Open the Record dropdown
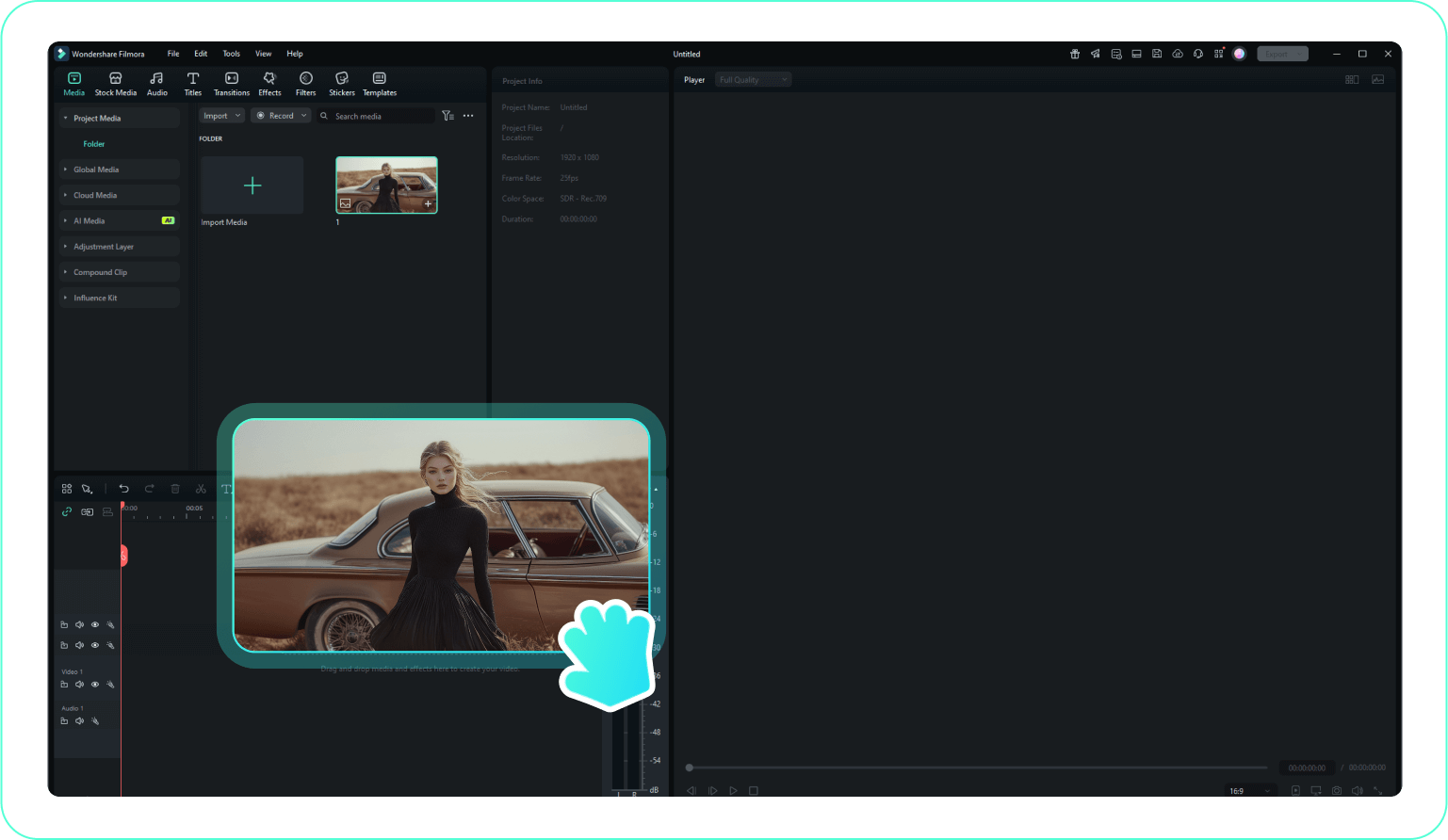Image resolution: width=1448 pixels, height=840 pixels. click(281, 116)
